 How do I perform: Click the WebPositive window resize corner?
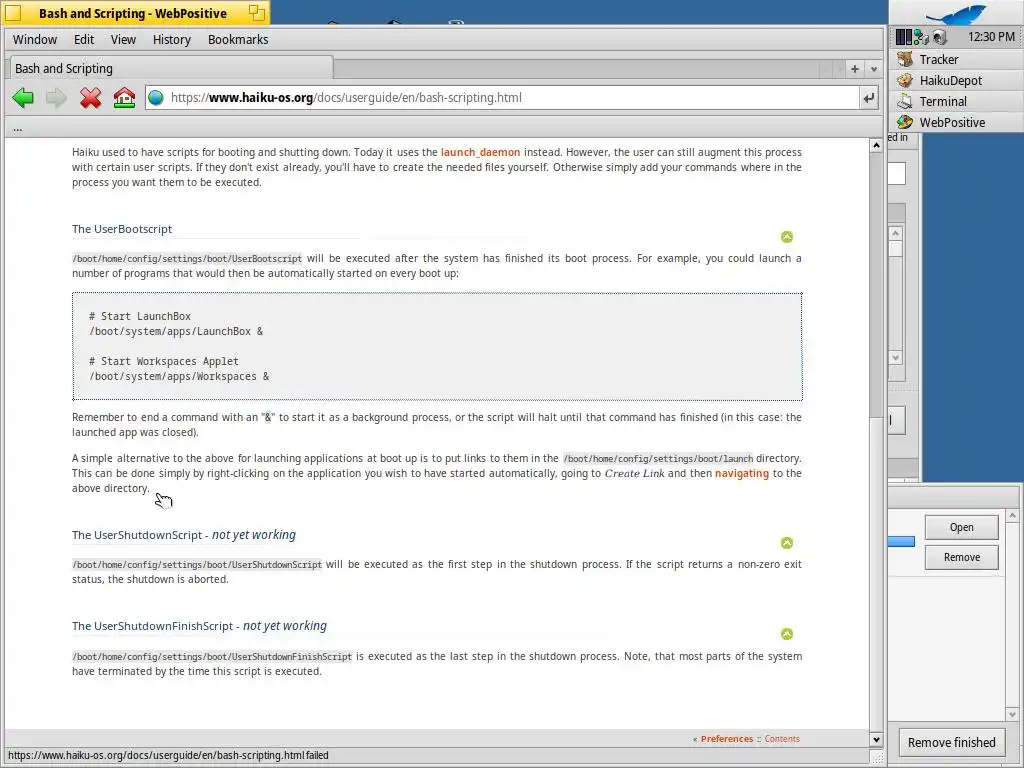[x=876, y=758]
